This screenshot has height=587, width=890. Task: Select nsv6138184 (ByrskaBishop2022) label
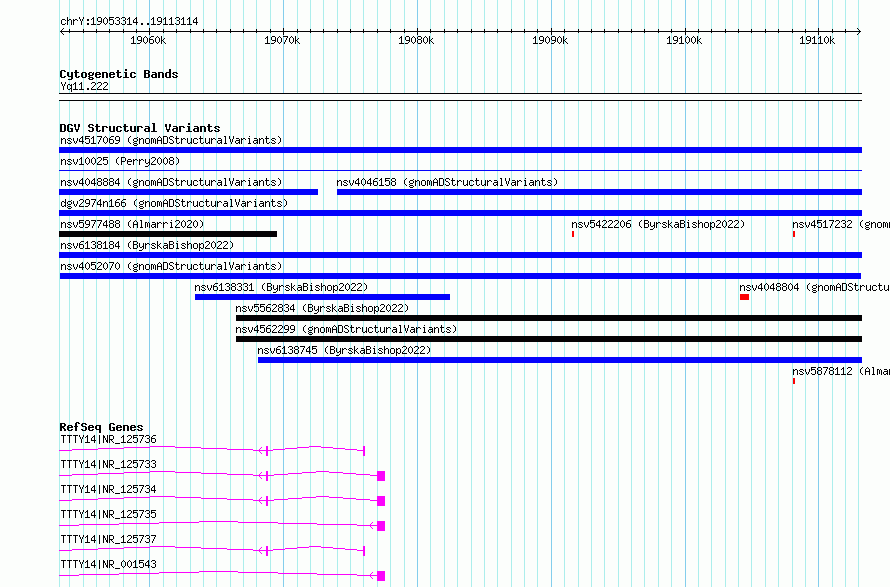point(147,245)
